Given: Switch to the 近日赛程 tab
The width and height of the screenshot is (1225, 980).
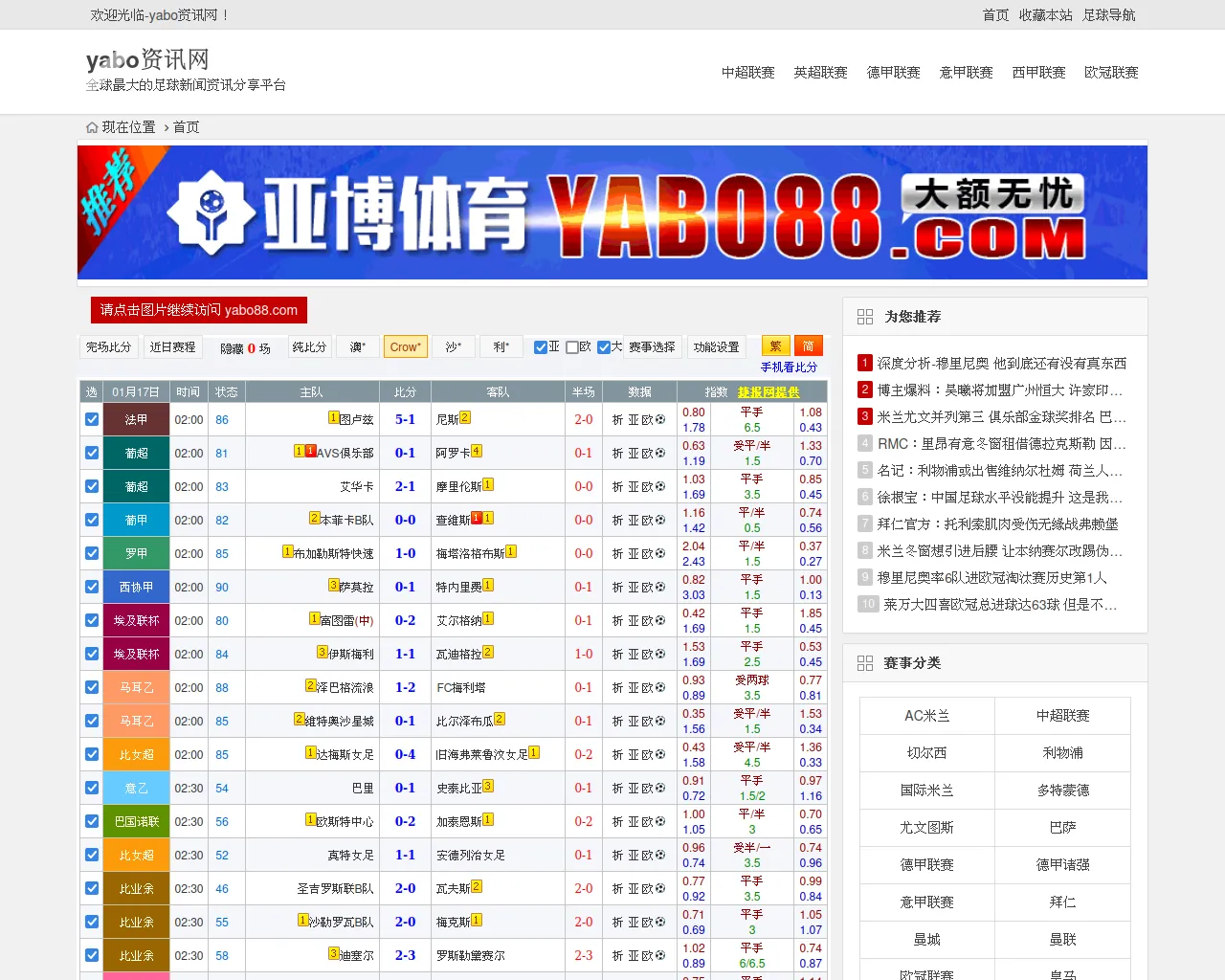Looking at the screenshot, I should click(x=173, y=346).
